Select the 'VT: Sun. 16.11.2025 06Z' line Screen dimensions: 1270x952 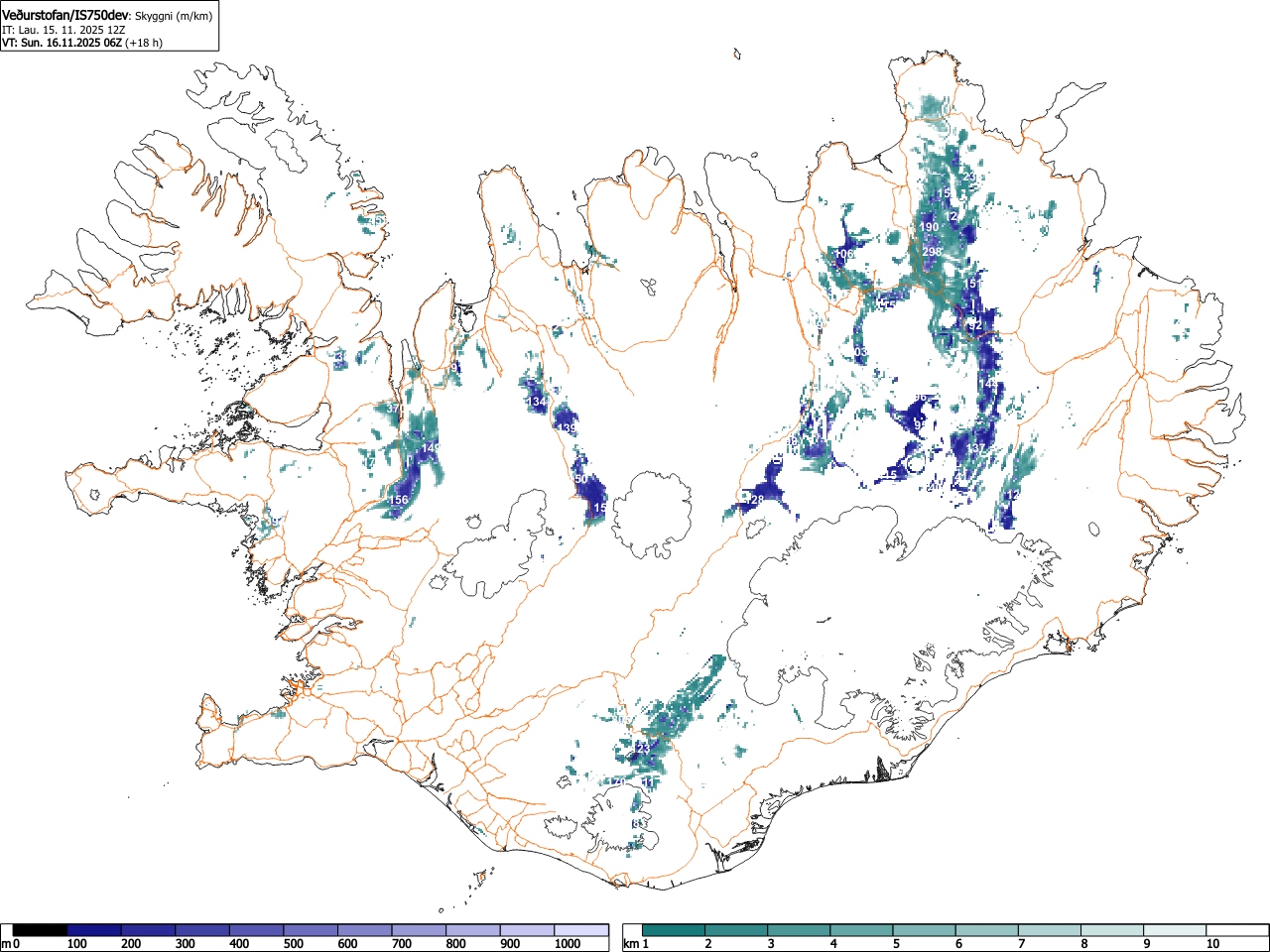tap(62, 43)
